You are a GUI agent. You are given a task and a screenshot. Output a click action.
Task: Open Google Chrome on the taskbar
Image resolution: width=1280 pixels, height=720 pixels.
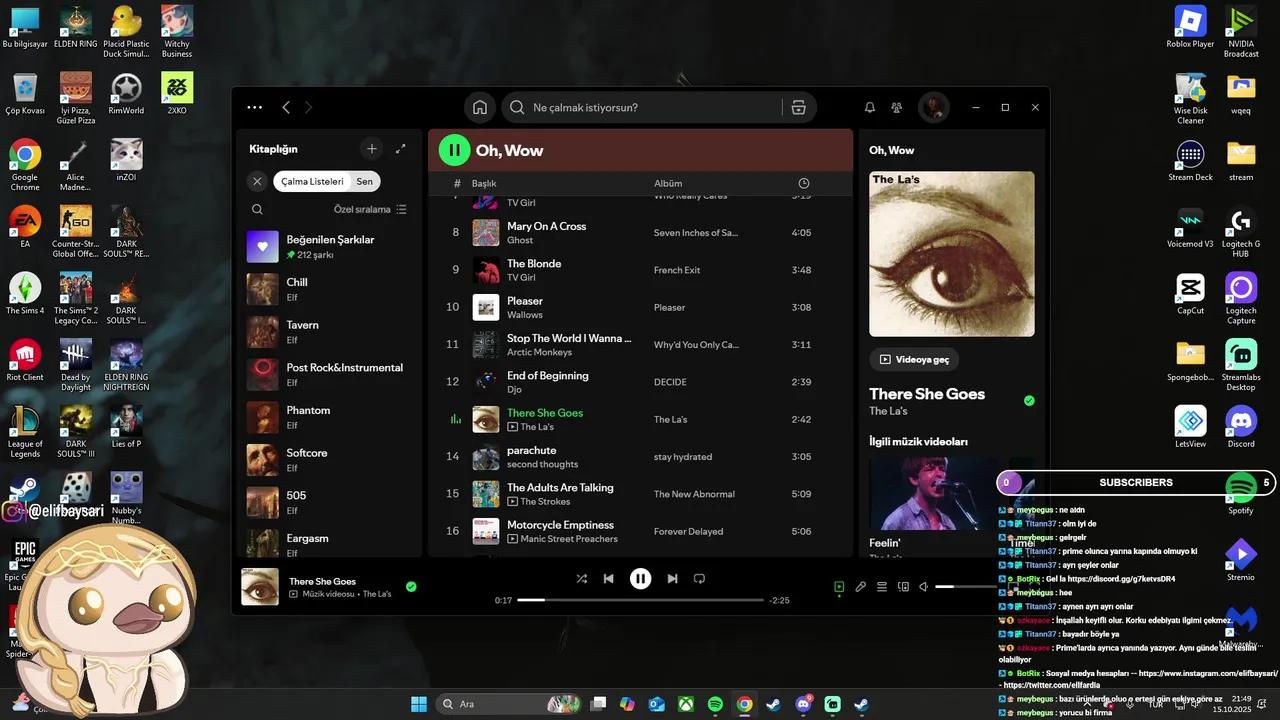[x=745, y=704]
